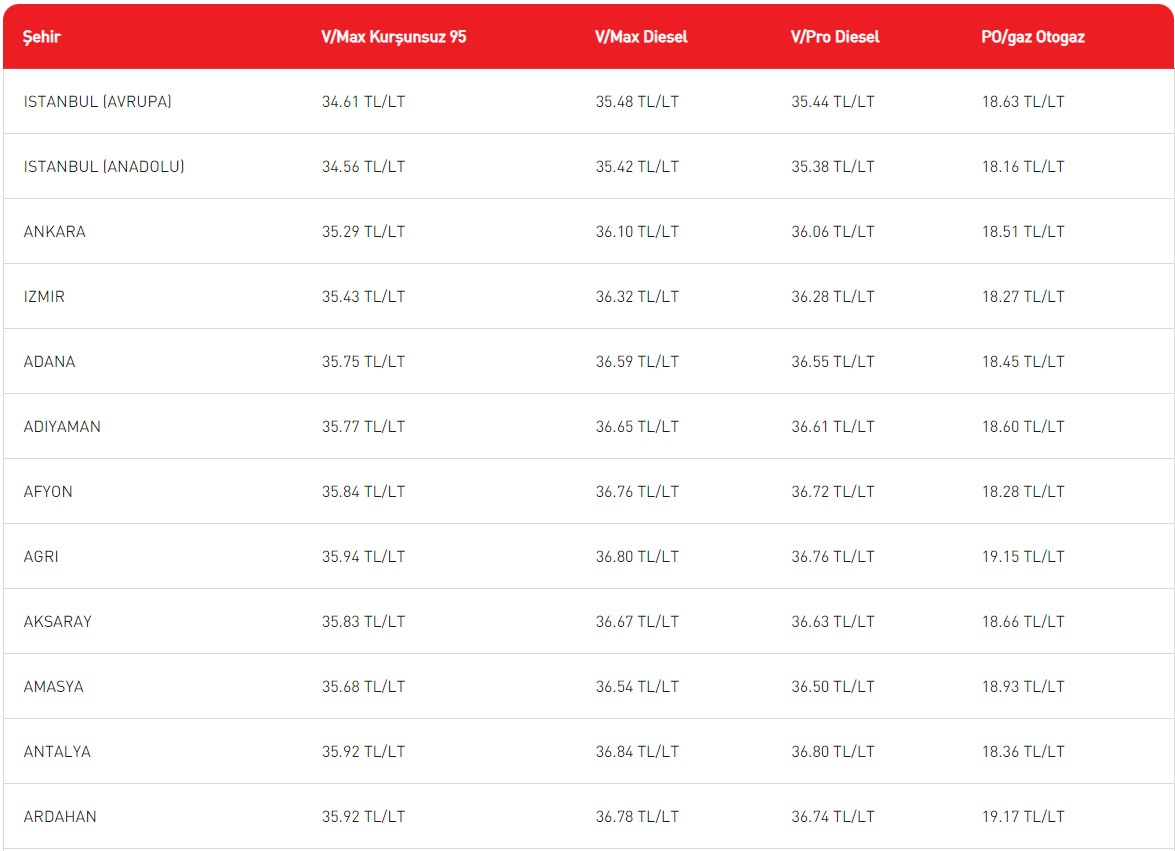This screenshot has width=1175, height=851.
Task: Click Ankara V/Max Diesel price 36.10
Action: click(637, 232)
